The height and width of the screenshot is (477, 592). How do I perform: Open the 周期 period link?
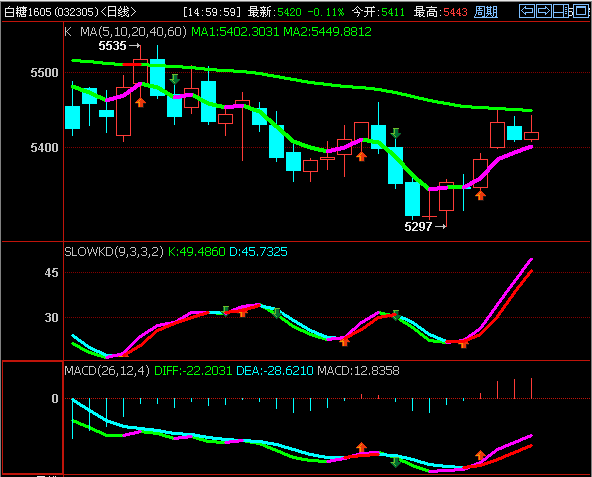click(486, 12)
